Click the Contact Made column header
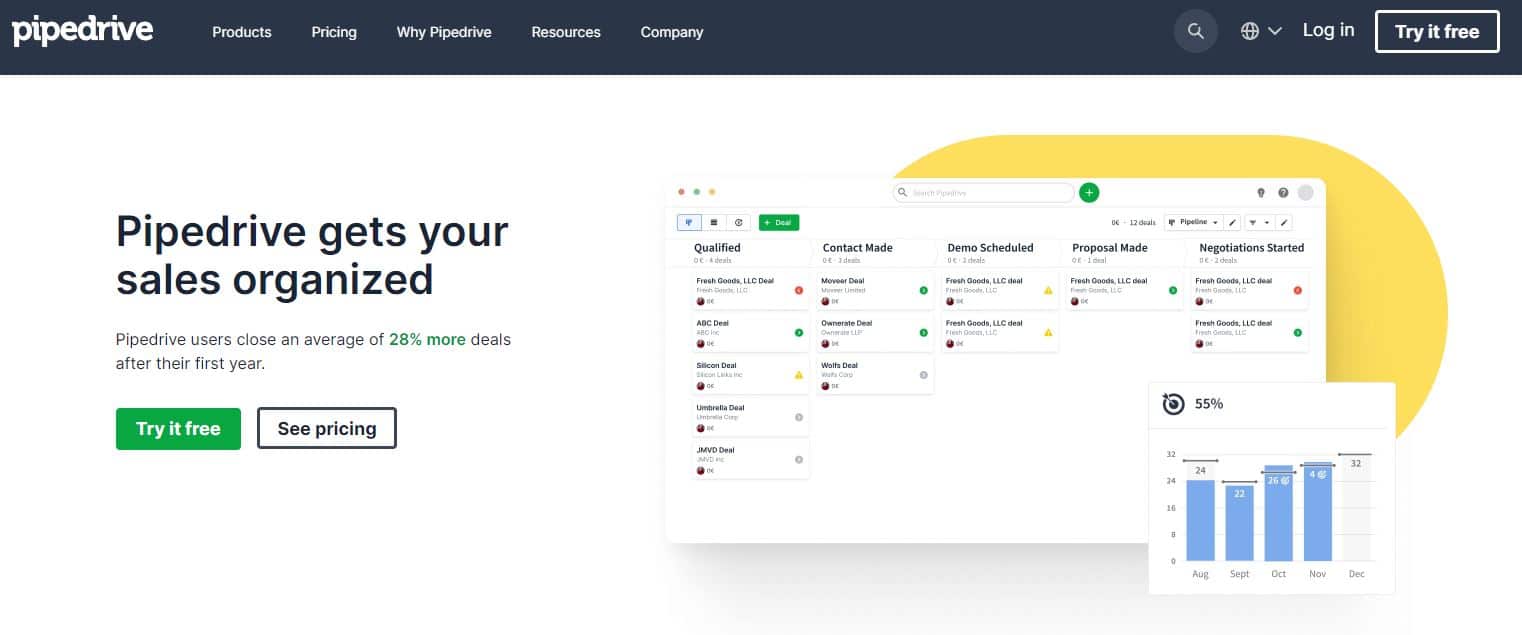The height and width of the screenshot is (635, 1522). click(x=857, y=247)
